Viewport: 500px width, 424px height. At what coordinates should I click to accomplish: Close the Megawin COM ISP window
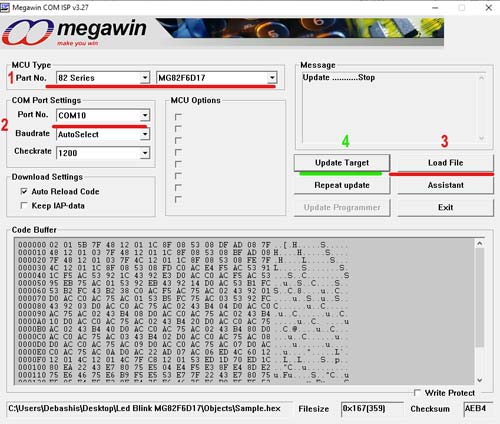click(489, 8)
